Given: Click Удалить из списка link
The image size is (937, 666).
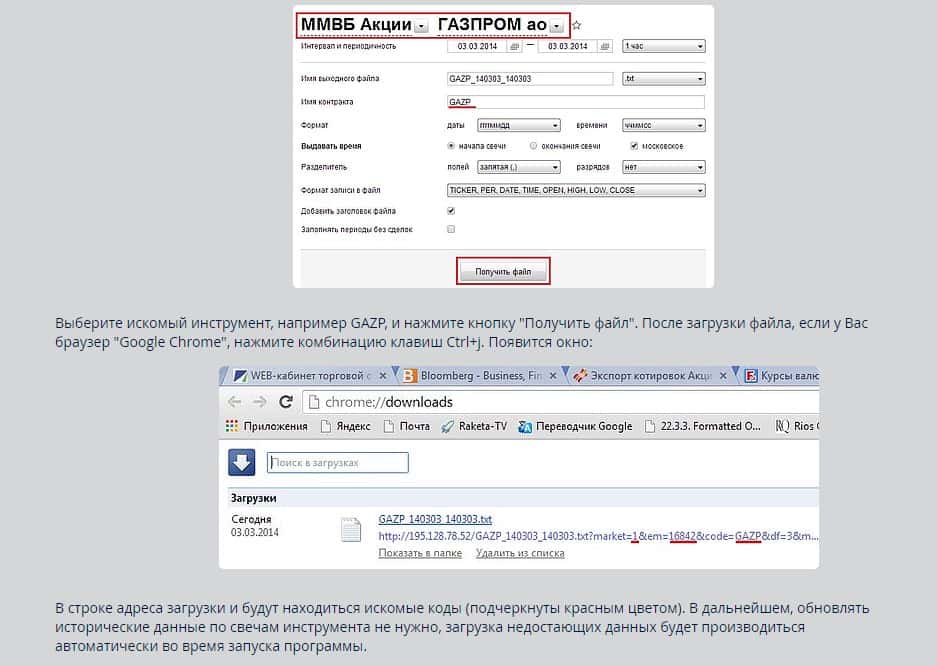Looking at the screenshot, I should pos(520,554).
